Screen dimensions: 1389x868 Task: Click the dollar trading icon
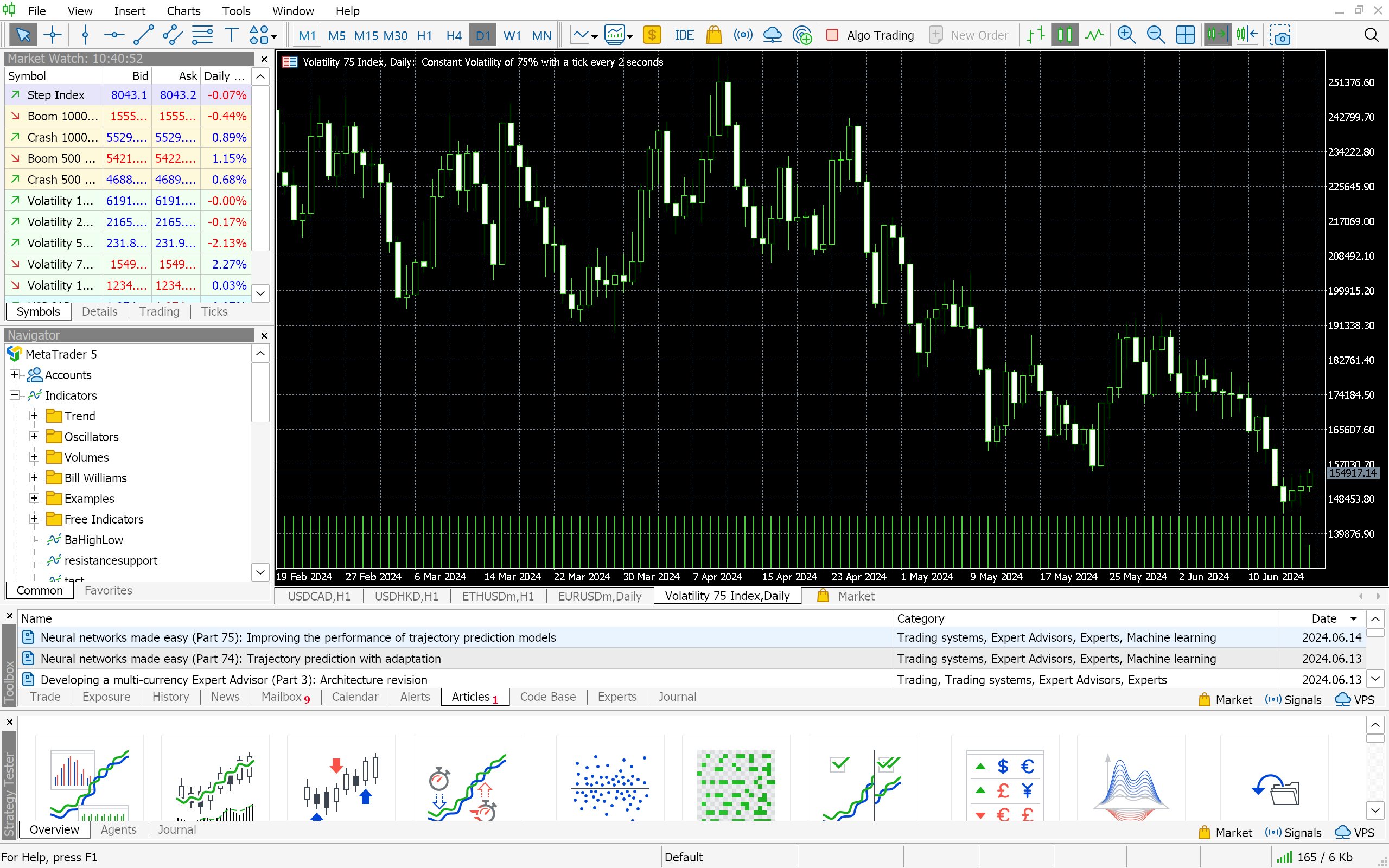click(652, 35)
